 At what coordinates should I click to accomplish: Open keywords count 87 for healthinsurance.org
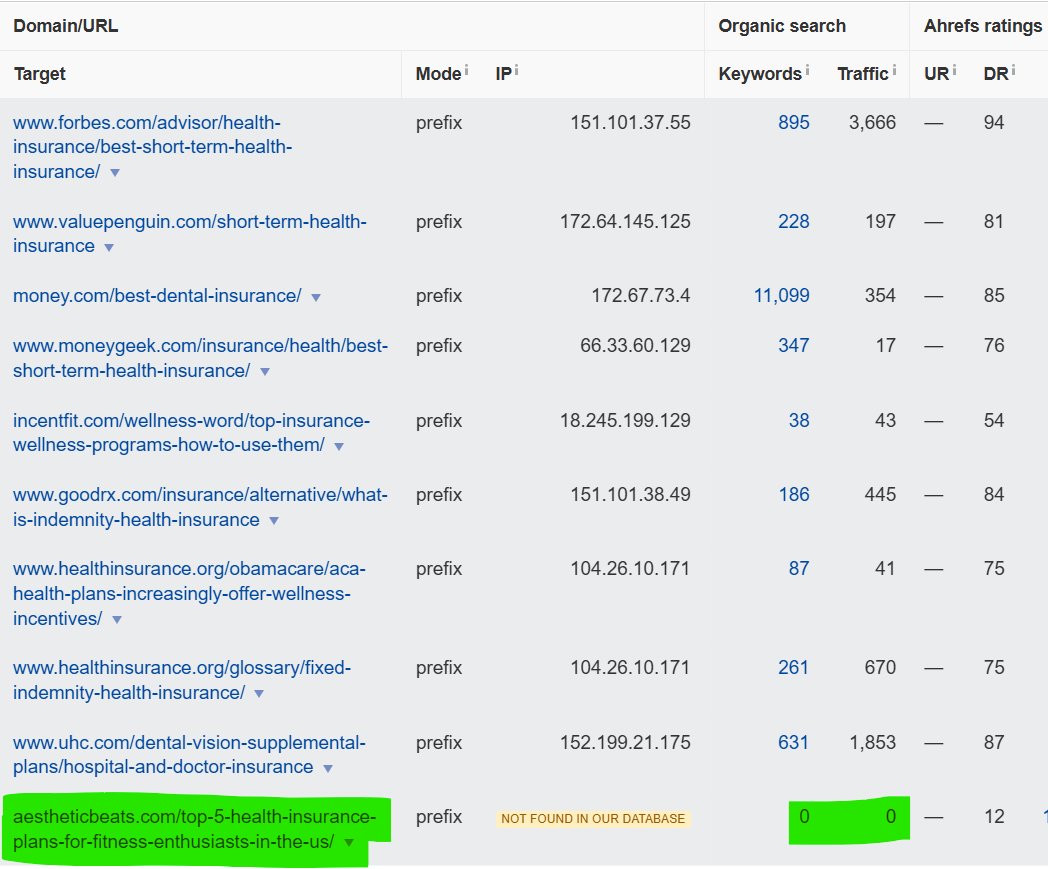tap(799, 569)
